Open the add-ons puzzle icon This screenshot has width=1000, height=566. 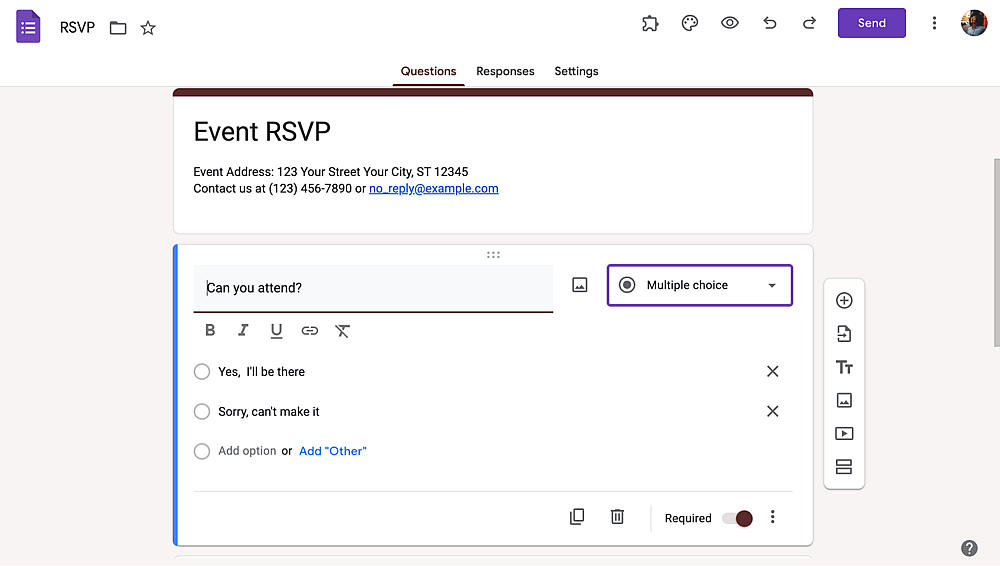coord(650,24)
